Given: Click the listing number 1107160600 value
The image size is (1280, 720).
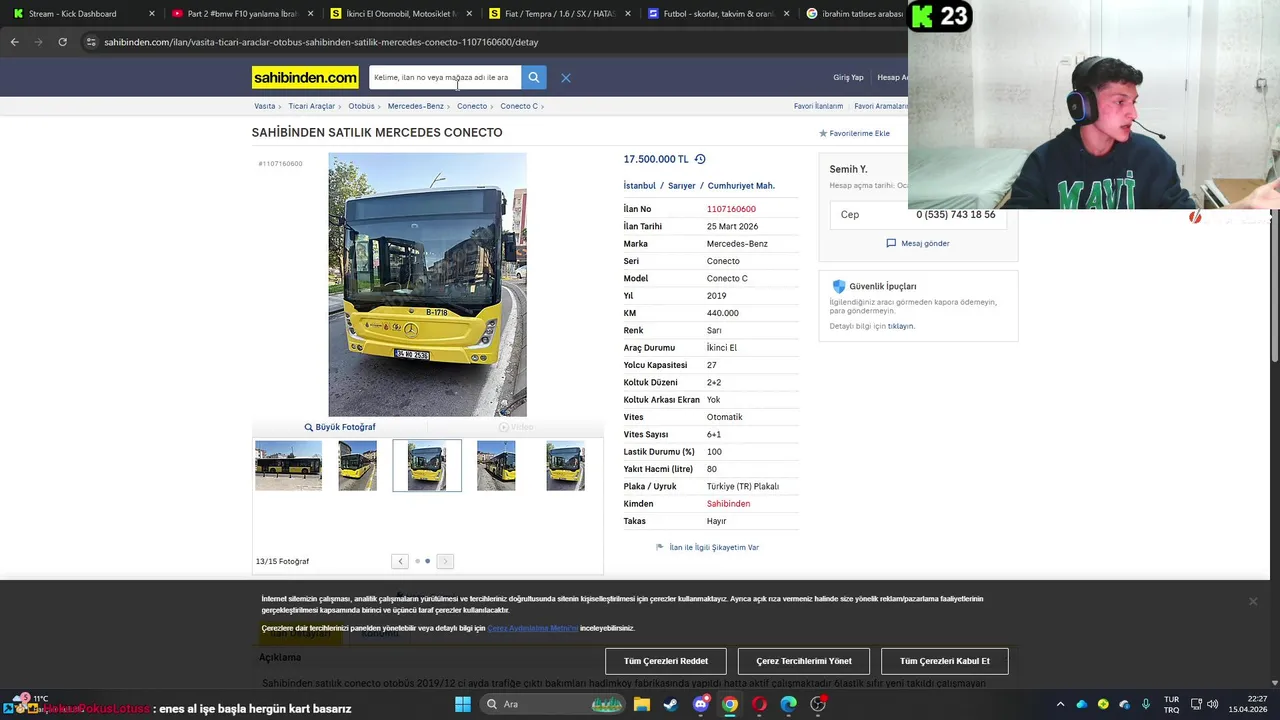Looking at the screenshot, I should point(731,209).
